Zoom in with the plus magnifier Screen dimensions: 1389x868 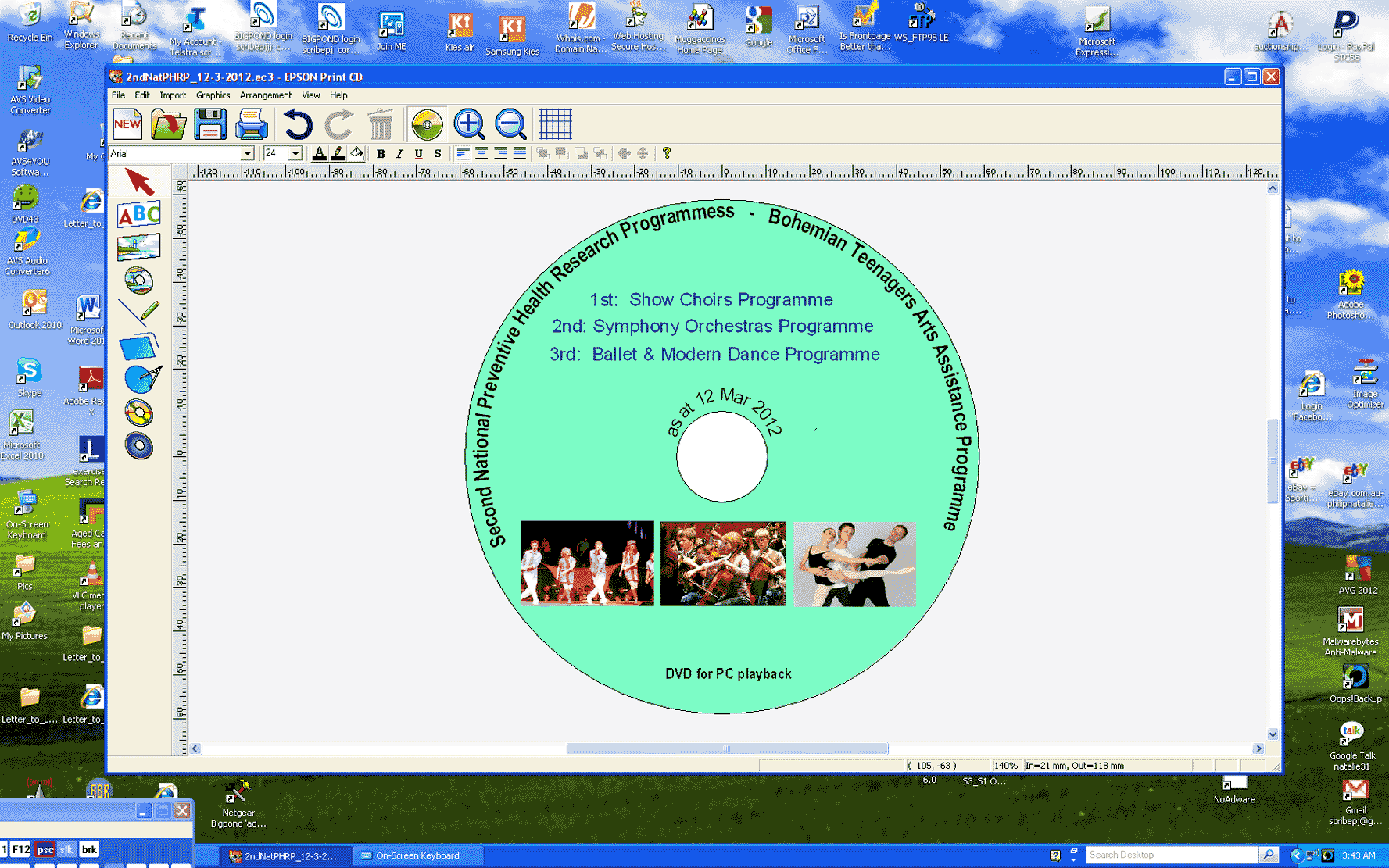tap(469, 124)
